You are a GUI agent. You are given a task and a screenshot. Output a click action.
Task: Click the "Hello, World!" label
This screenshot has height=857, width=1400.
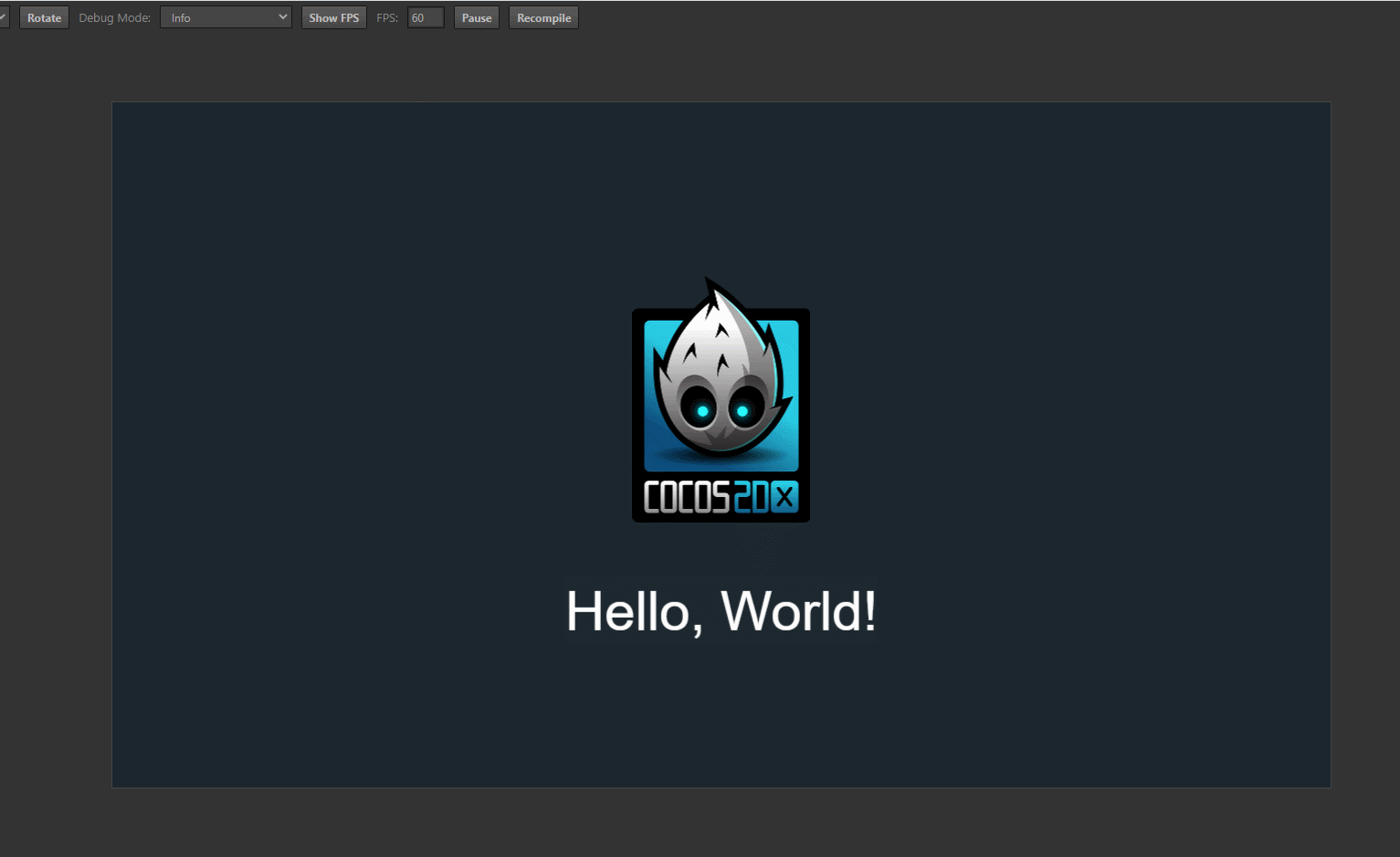[721, 610]
